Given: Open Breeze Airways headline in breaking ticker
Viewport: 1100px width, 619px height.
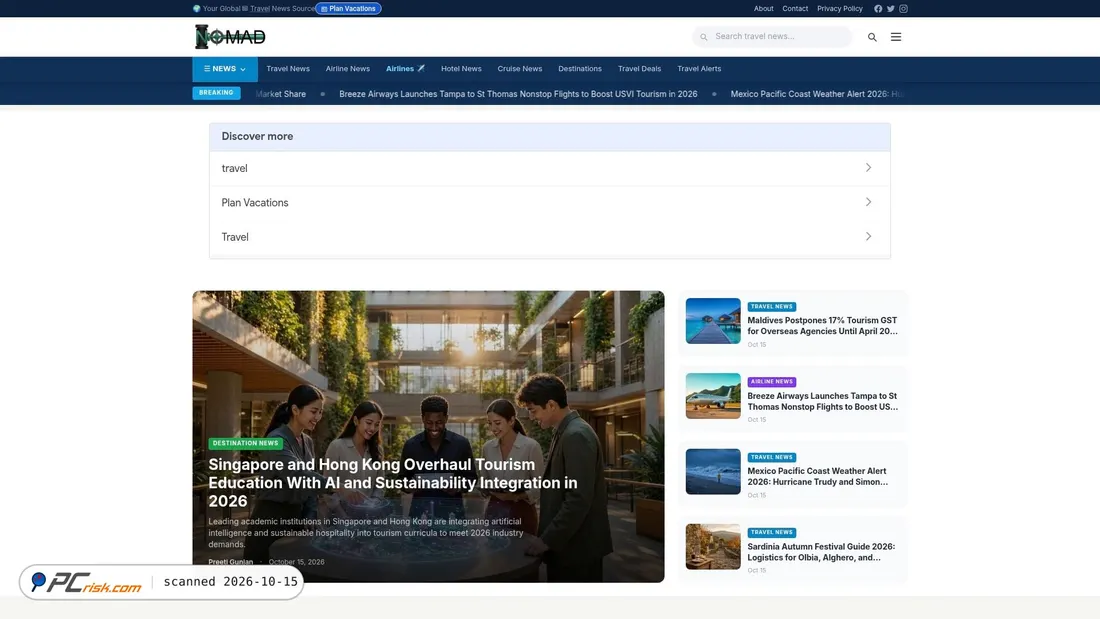Looking at the screenshot, I should click(x=518, y=94).
